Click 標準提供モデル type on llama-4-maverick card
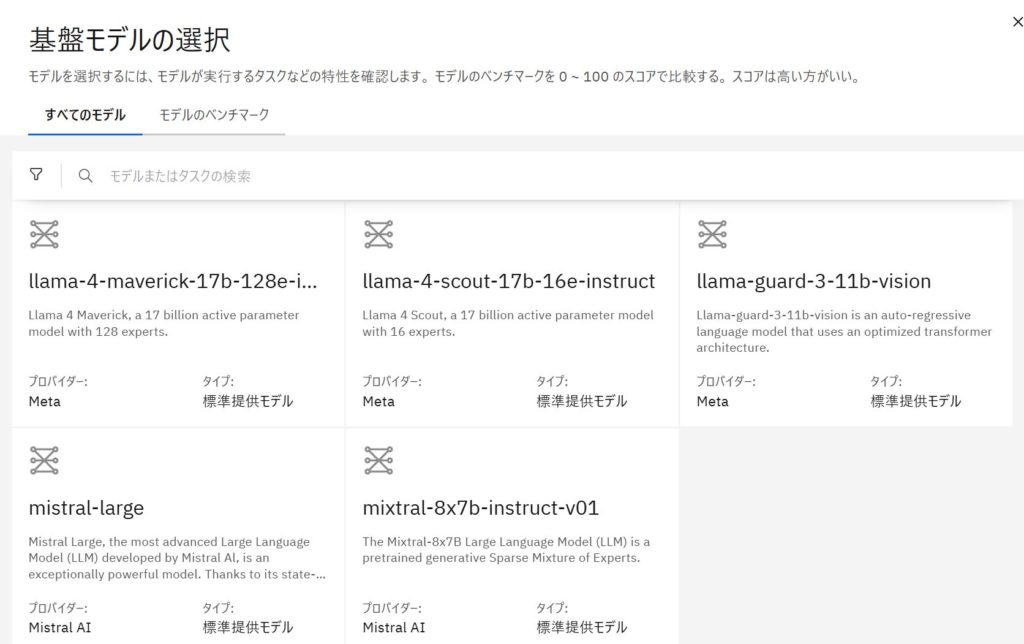The image size is (1024, 644). coord(248,402)
